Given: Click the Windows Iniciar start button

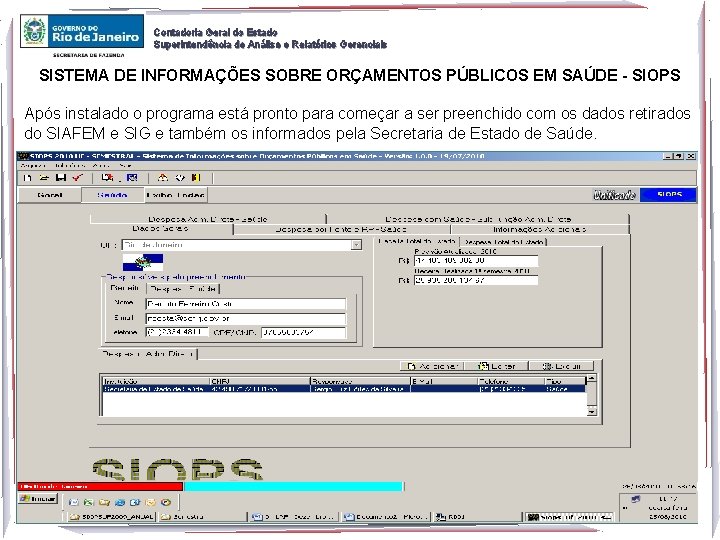Looking at the screenshot, I should [38, 499].
